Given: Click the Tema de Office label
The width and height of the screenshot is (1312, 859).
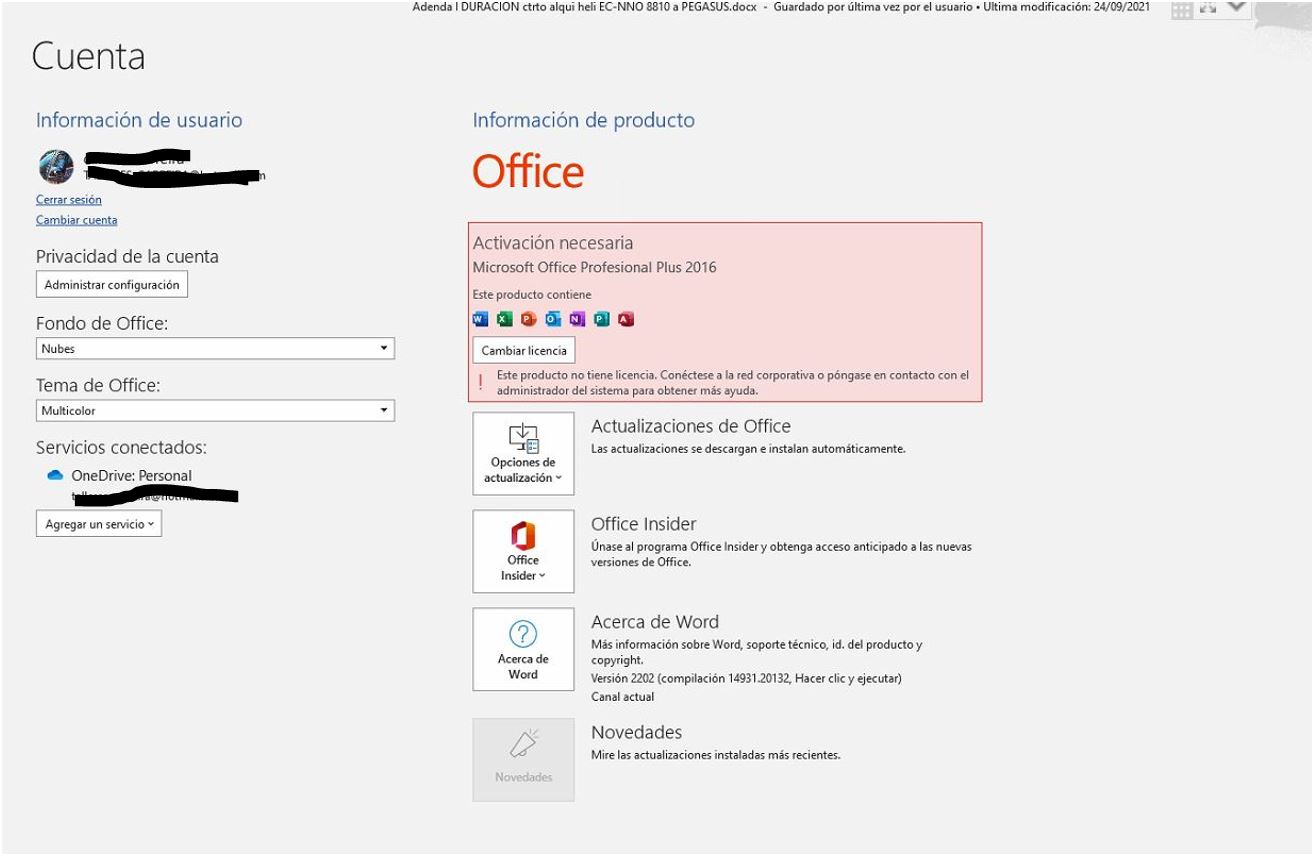Looking at the screenshot, I should [98, 386].
